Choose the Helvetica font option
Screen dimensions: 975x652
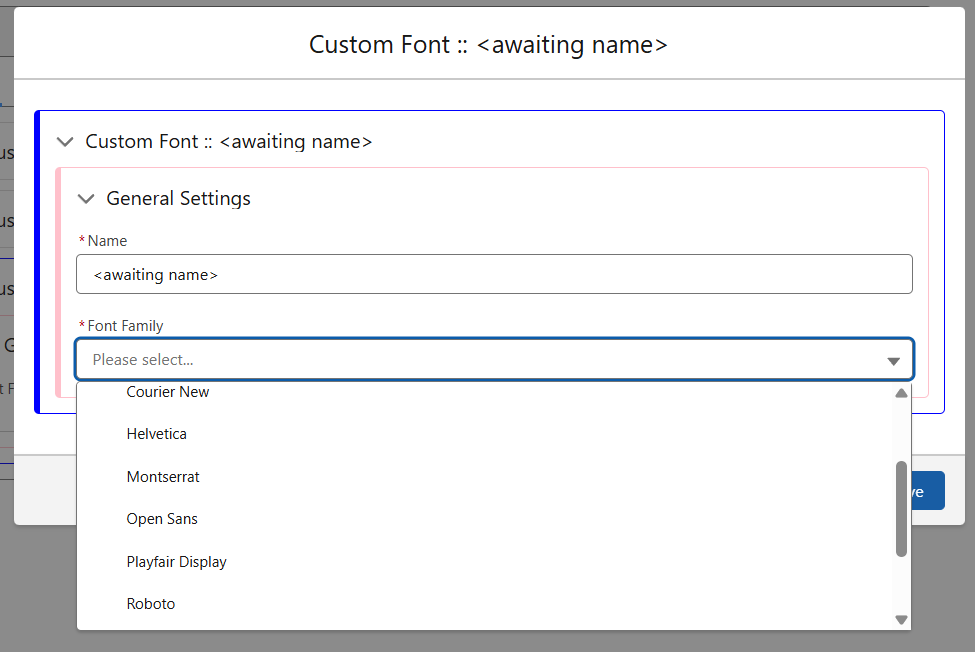point(157,434)
